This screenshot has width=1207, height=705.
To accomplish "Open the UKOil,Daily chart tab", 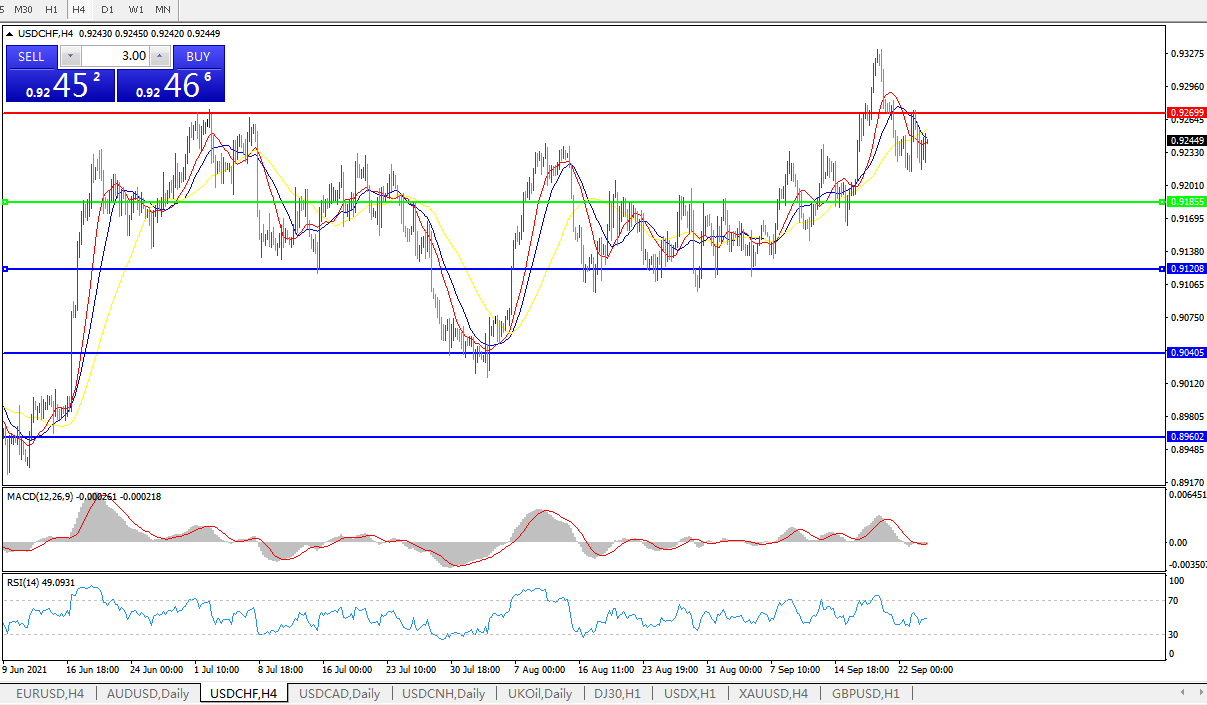I will pyautogui.click(x=540, y=693).
